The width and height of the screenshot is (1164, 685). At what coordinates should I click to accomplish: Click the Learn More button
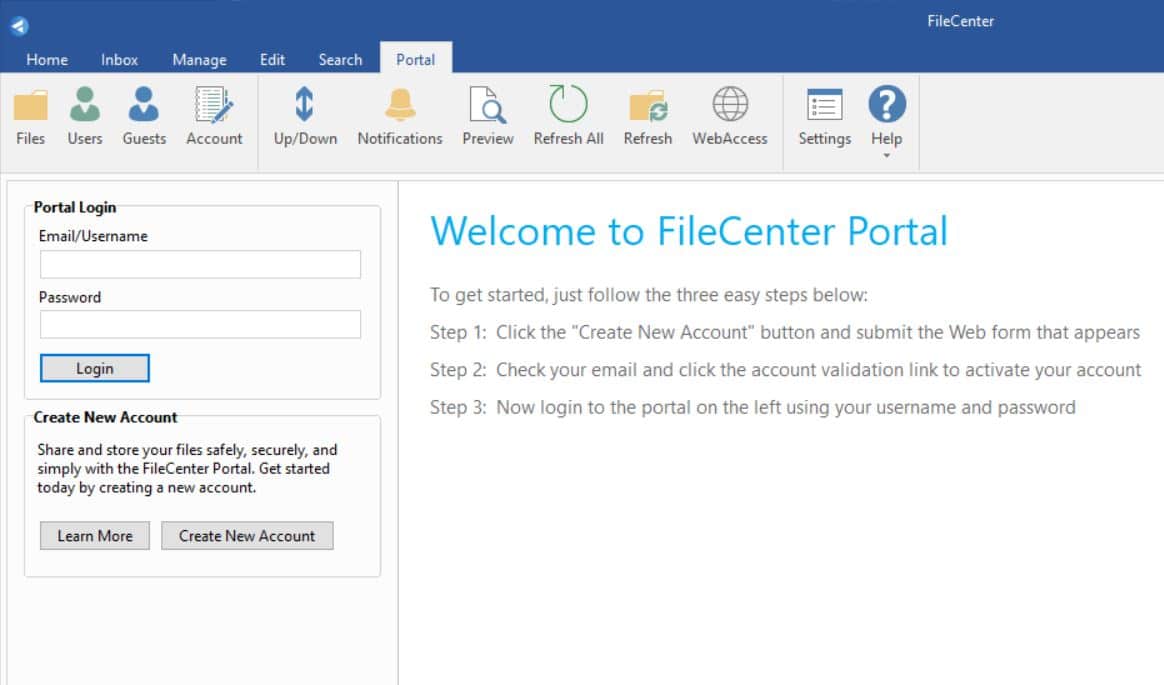coord(94,536)
